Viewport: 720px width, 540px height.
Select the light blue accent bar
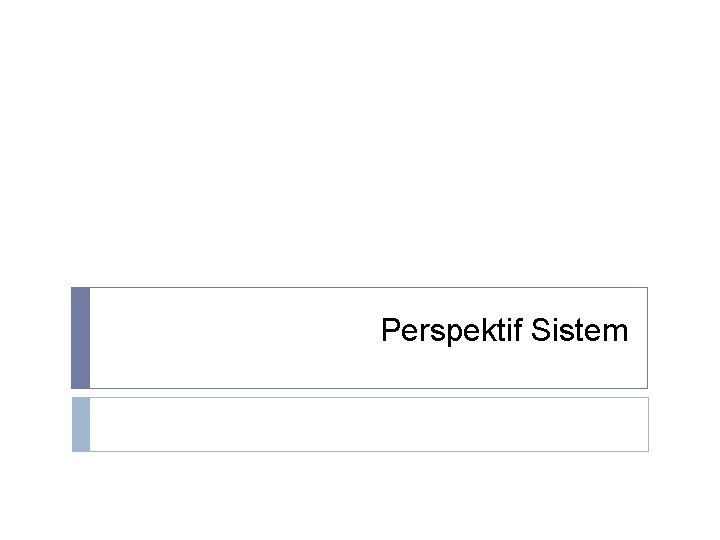point(81,424)
